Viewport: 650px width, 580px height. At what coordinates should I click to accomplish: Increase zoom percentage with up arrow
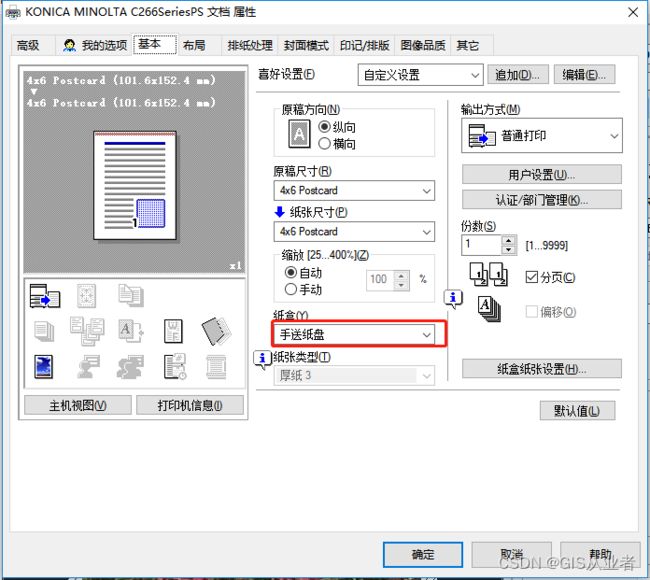click(401, 276)
